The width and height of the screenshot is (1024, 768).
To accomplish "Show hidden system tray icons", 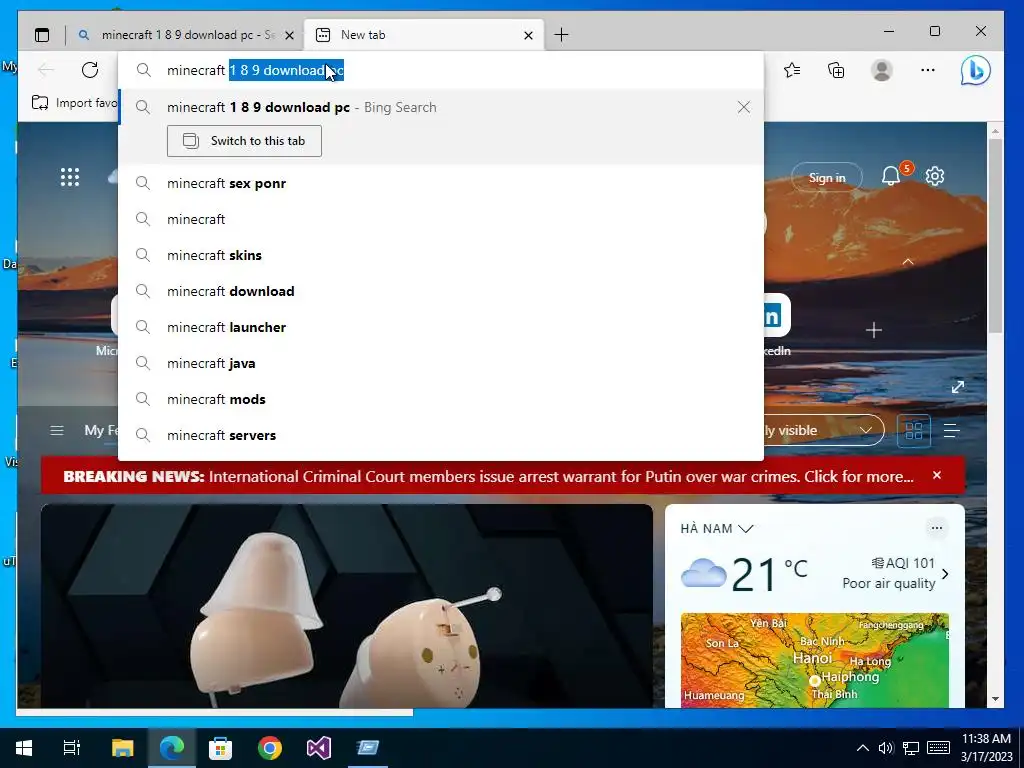I will click(863, 748).
